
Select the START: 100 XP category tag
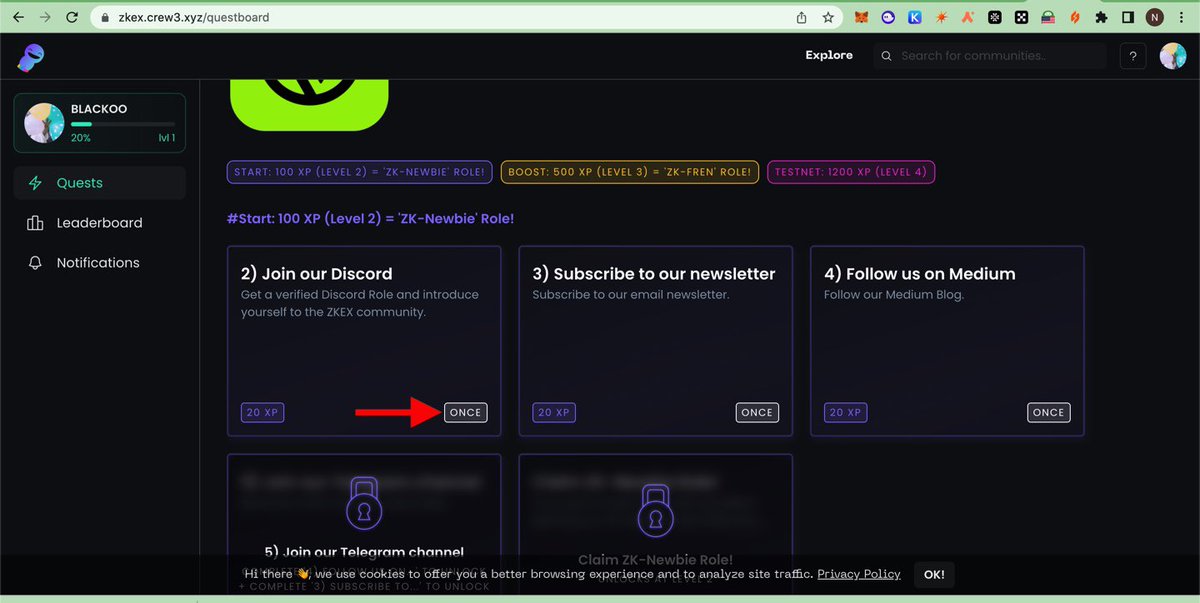click(359, 172)
